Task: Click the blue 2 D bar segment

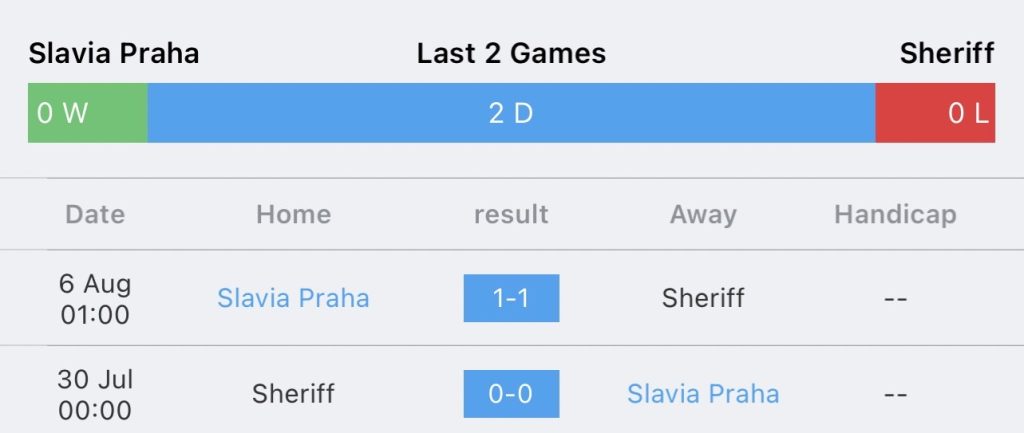Action: pos(511,113)
